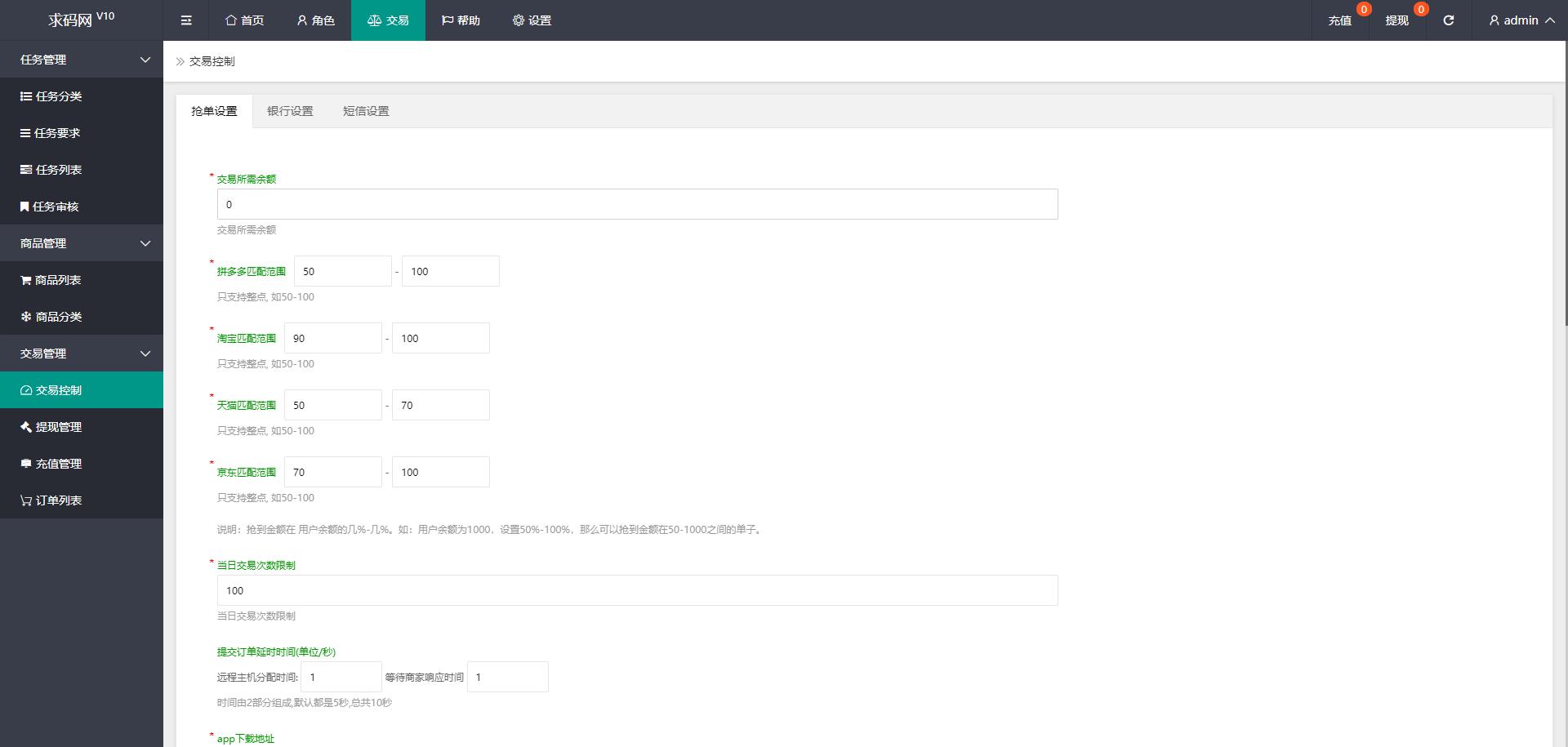1568x747 pixels.
Task: Switch to the 短信设置 tab
Action: click(366, 111)
